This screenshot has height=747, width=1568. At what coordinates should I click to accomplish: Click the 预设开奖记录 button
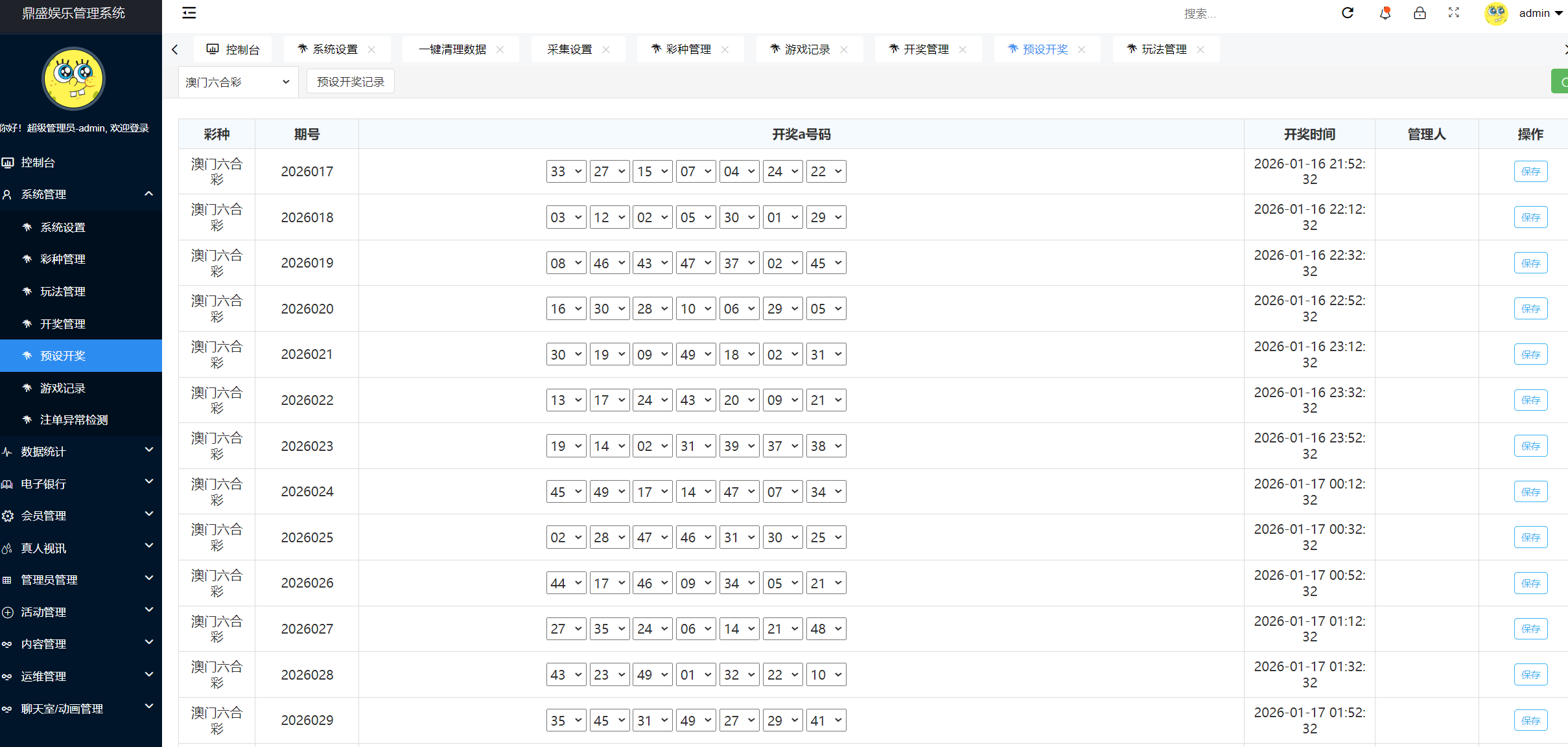350,81
